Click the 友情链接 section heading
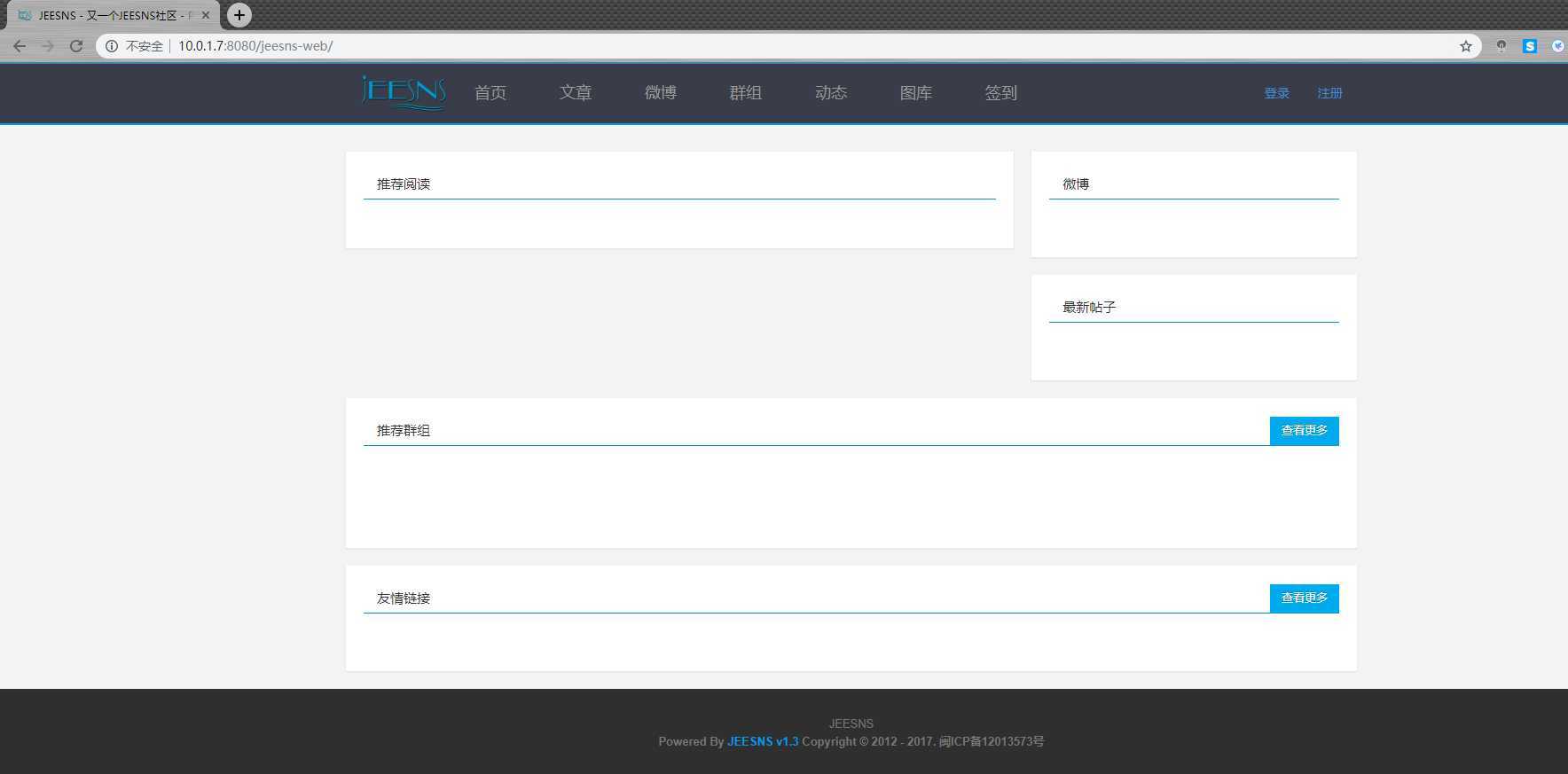 coord(404,598)
